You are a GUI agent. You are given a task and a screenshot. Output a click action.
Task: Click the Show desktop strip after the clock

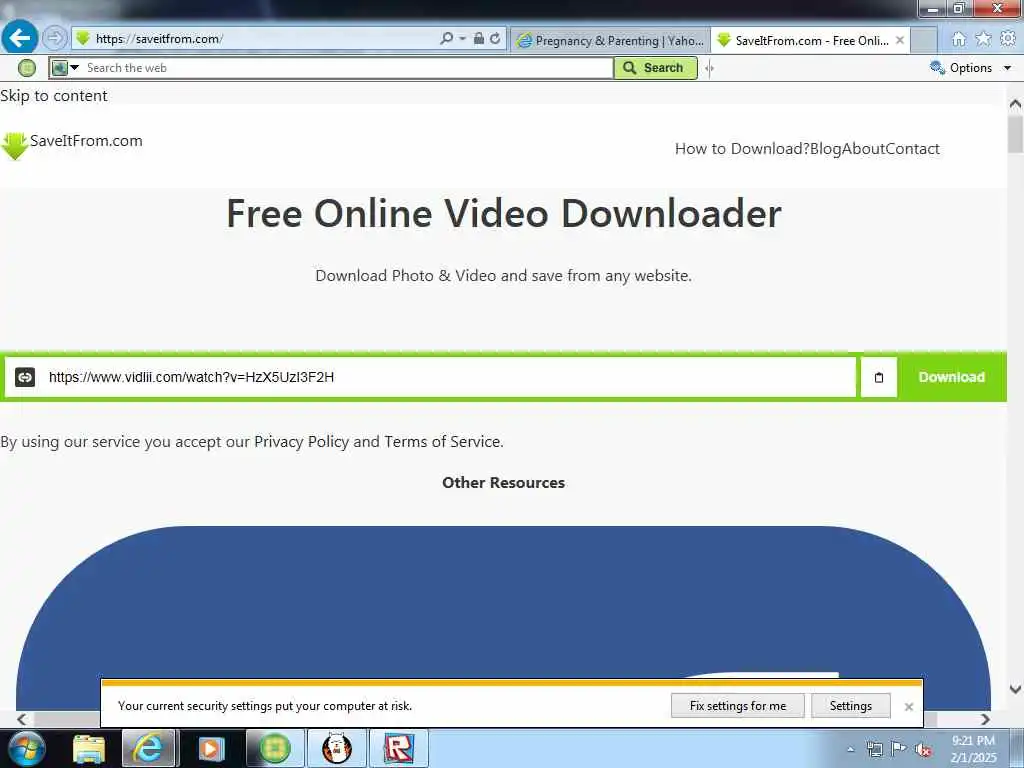coord(1016,748)
